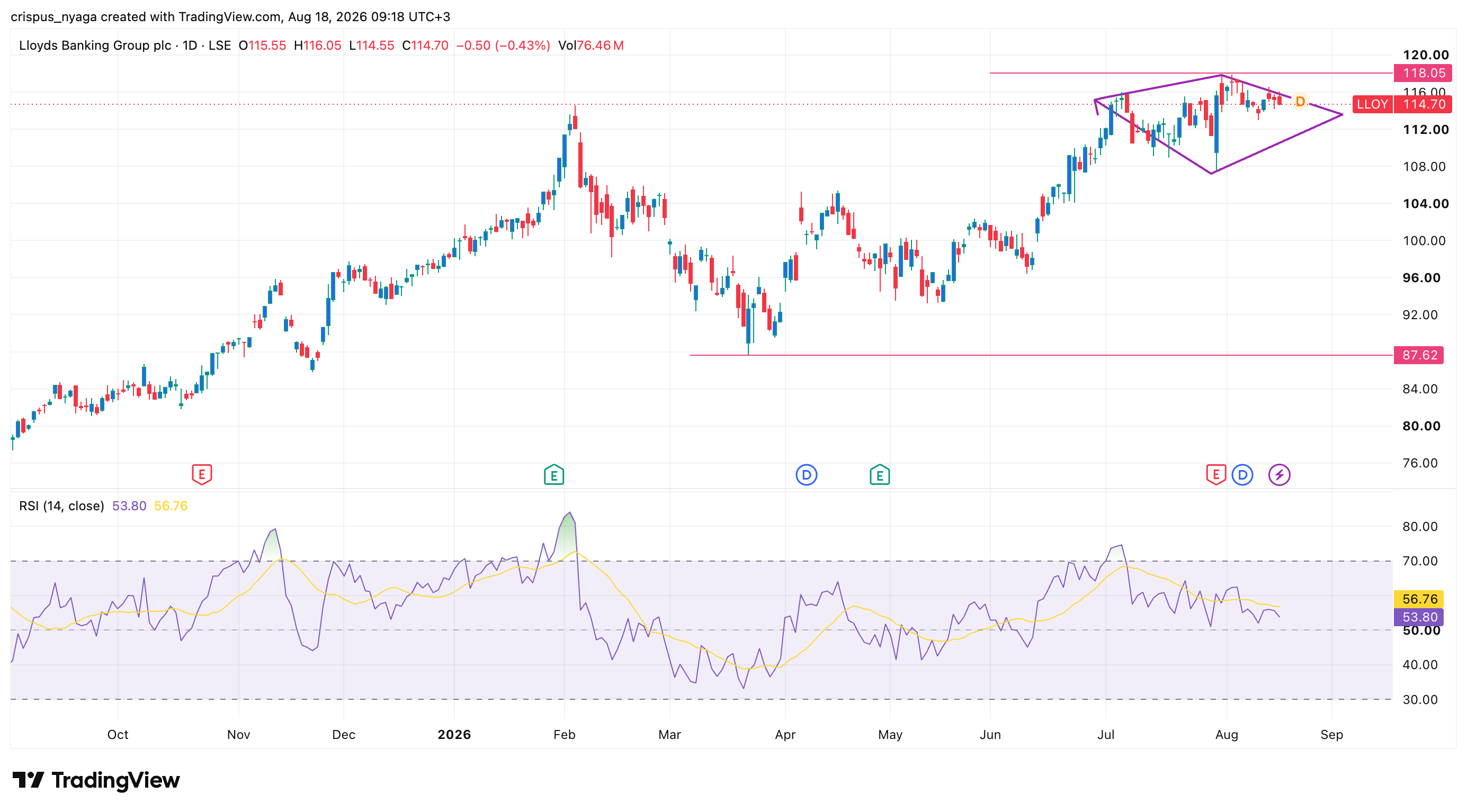Screen dimensions: 1467x812
Task: Click the Jun label on time axis
Action: click(x=990, y=735)
